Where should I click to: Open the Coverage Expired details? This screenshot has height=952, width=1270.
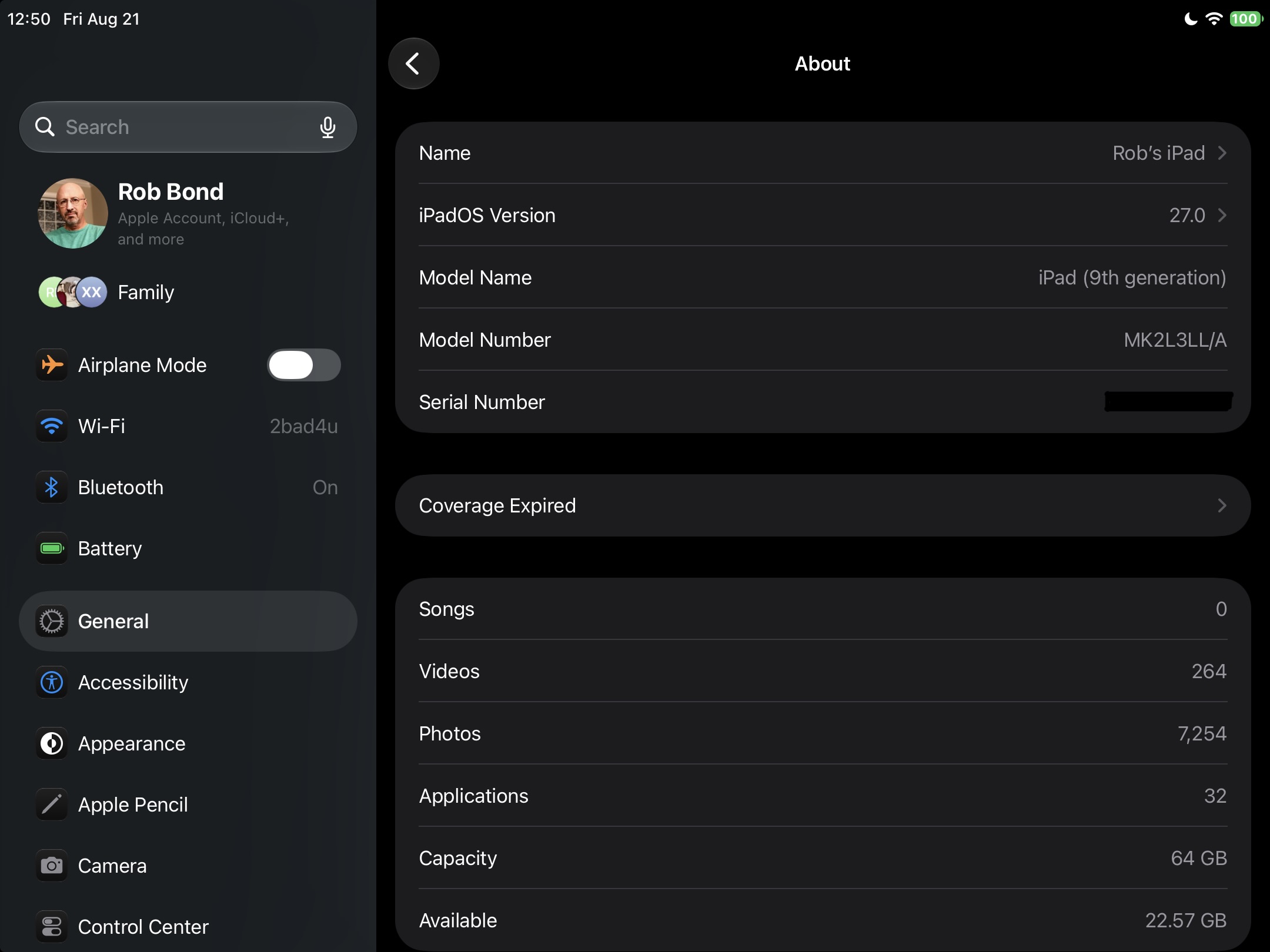823,505
